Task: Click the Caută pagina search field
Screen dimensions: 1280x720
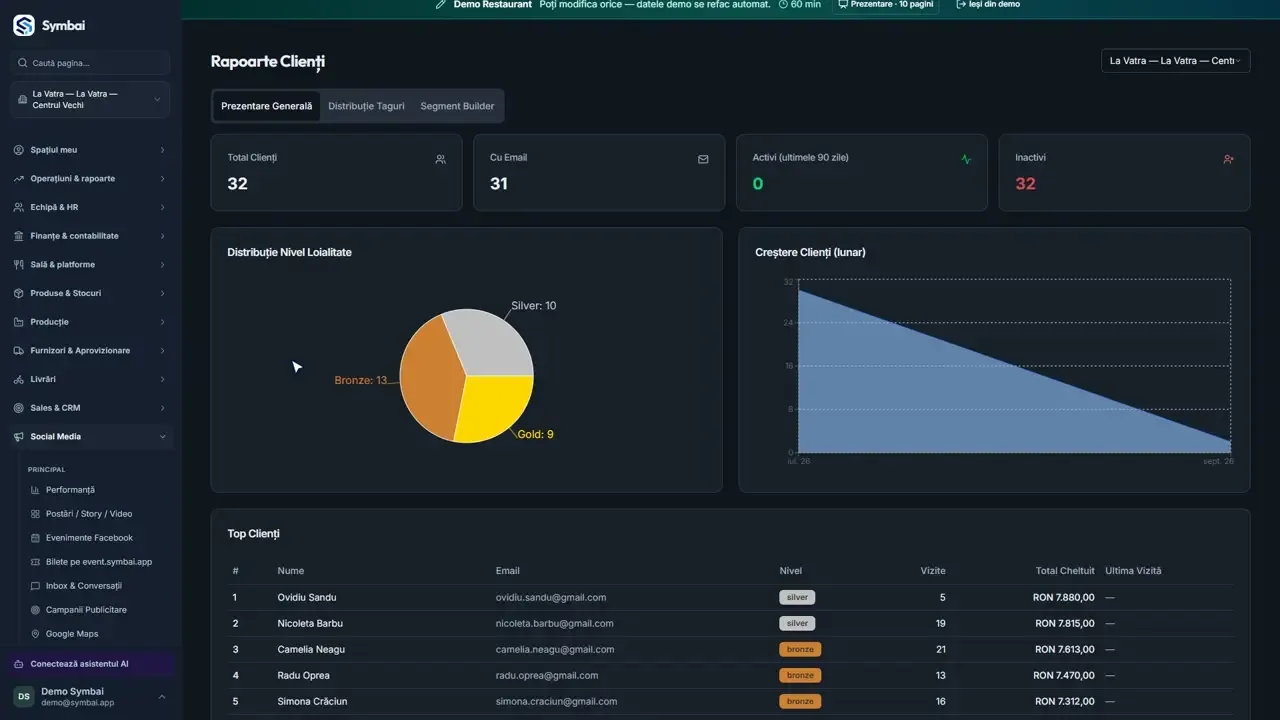Action: click(90, 63)
